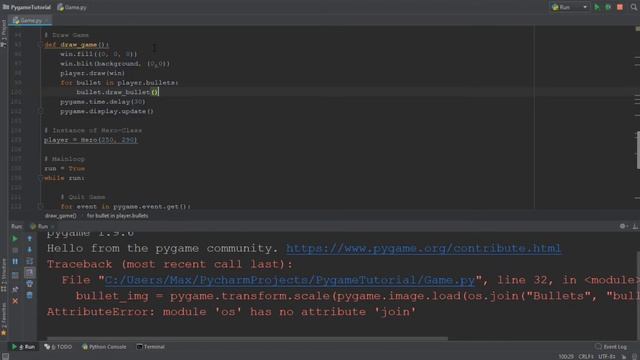Click the green Run button in top toolbar
The width and height of the screenshot is (640, 360).
point(597,7)
